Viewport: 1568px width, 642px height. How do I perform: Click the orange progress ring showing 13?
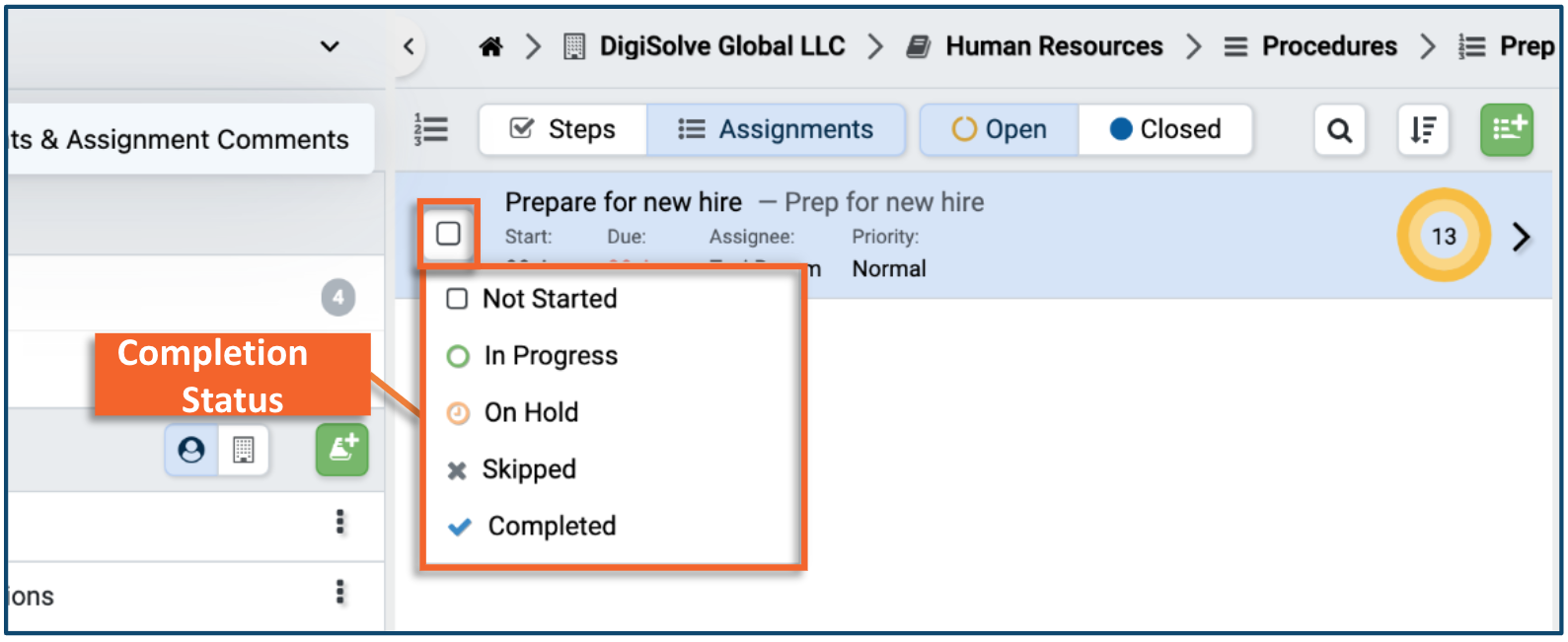coord(1444,236)
